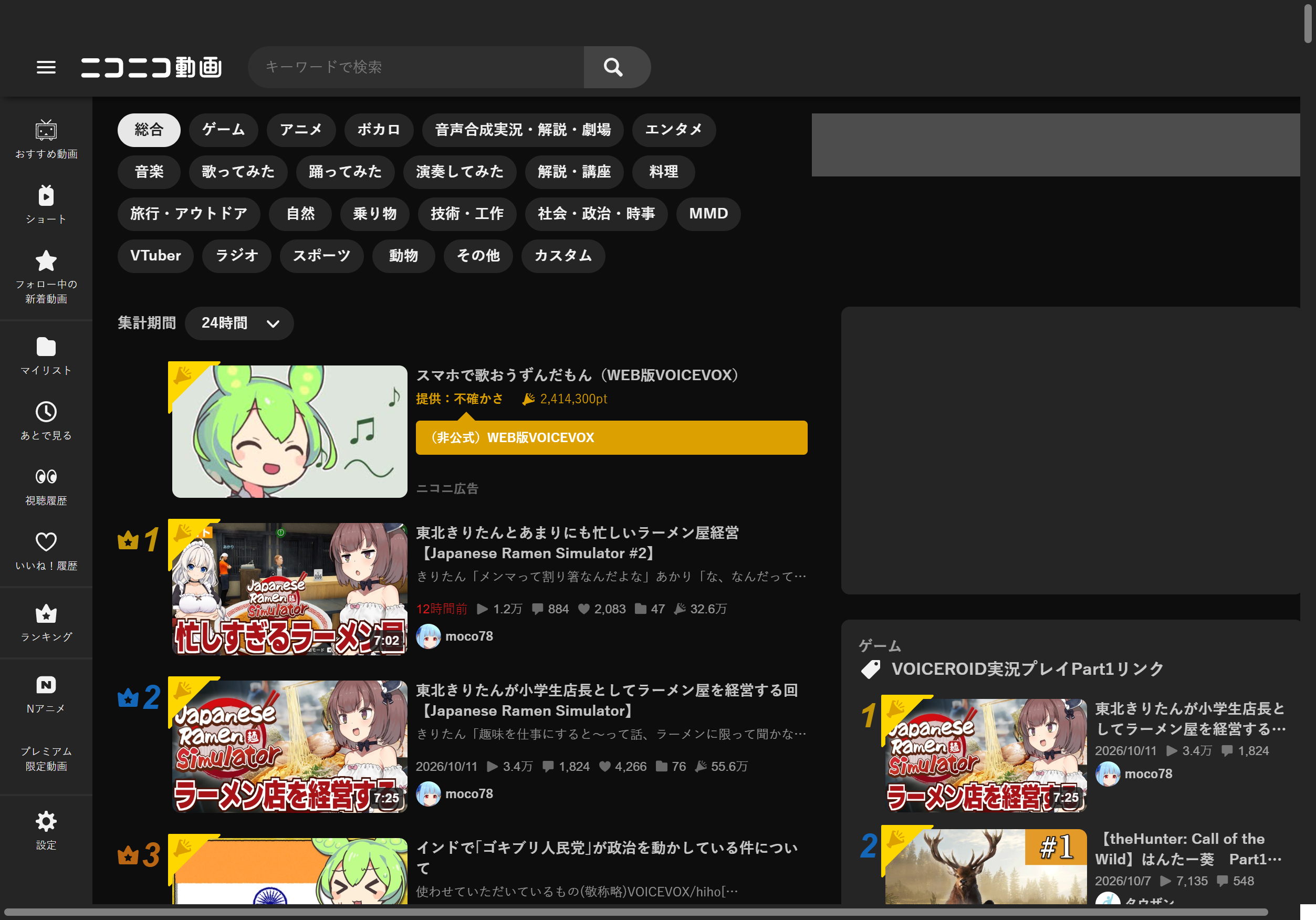Select the 総合 category tab
Viewport: 1316px width, 920px height.
tap(149, 130)
